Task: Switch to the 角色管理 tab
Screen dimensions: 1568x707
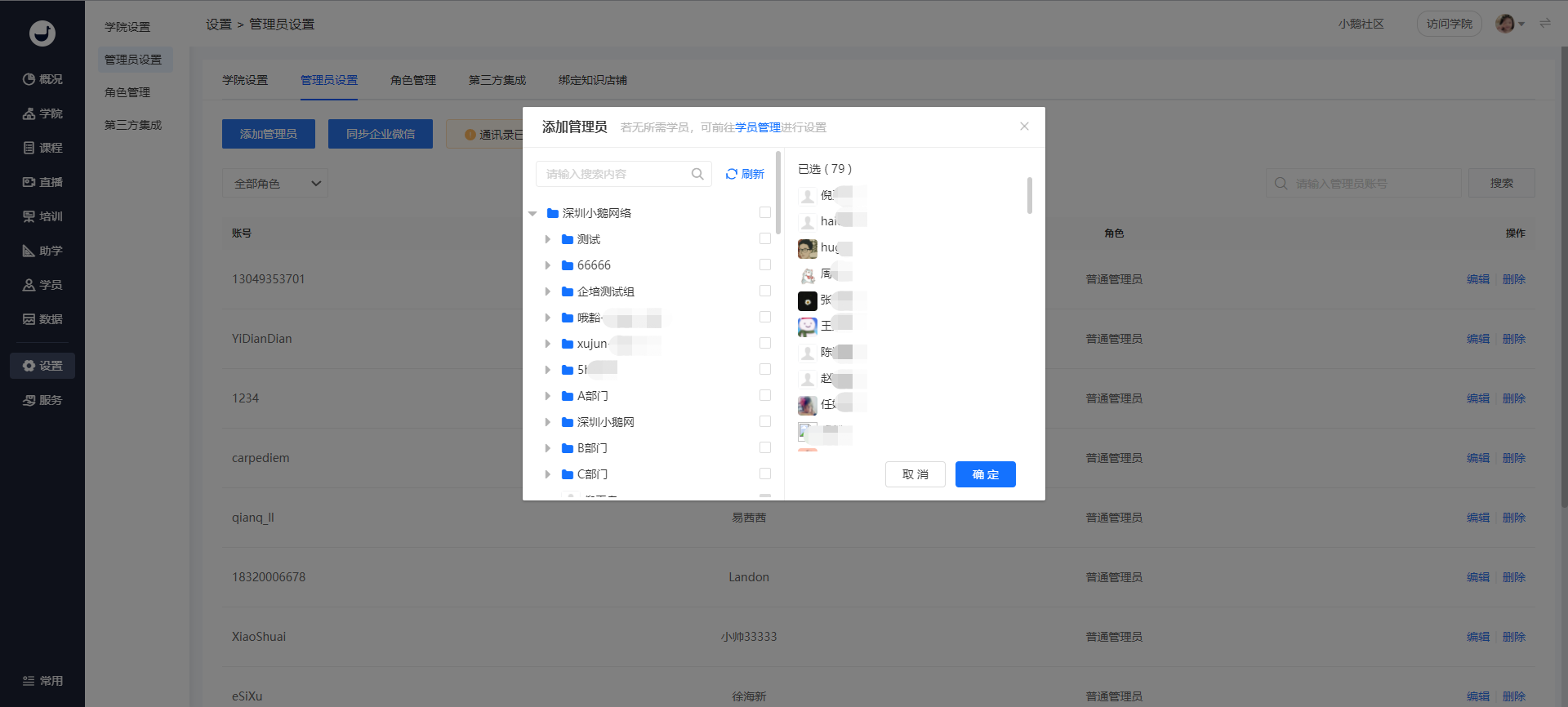Action: [413, 80]
